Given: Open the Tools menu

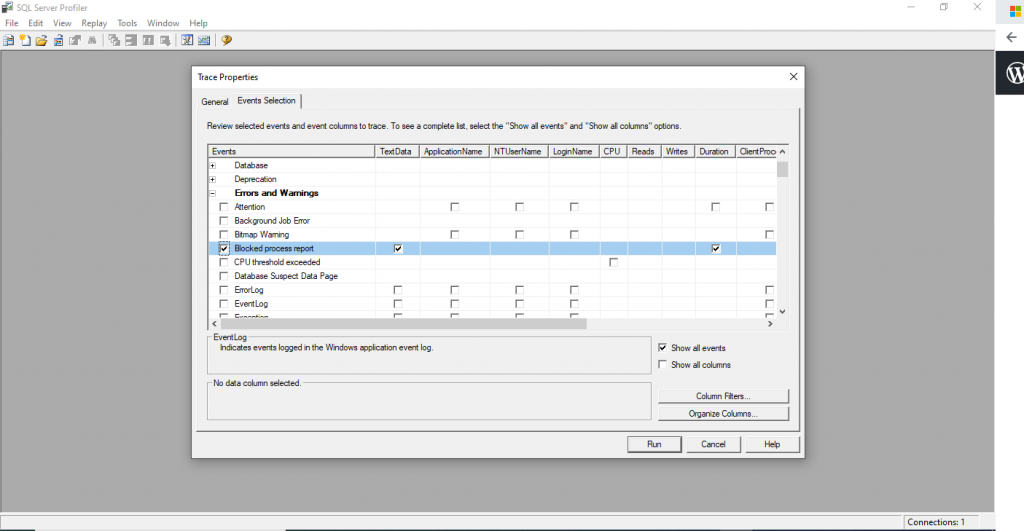Looking at the screenshot, I should (127, 23).
